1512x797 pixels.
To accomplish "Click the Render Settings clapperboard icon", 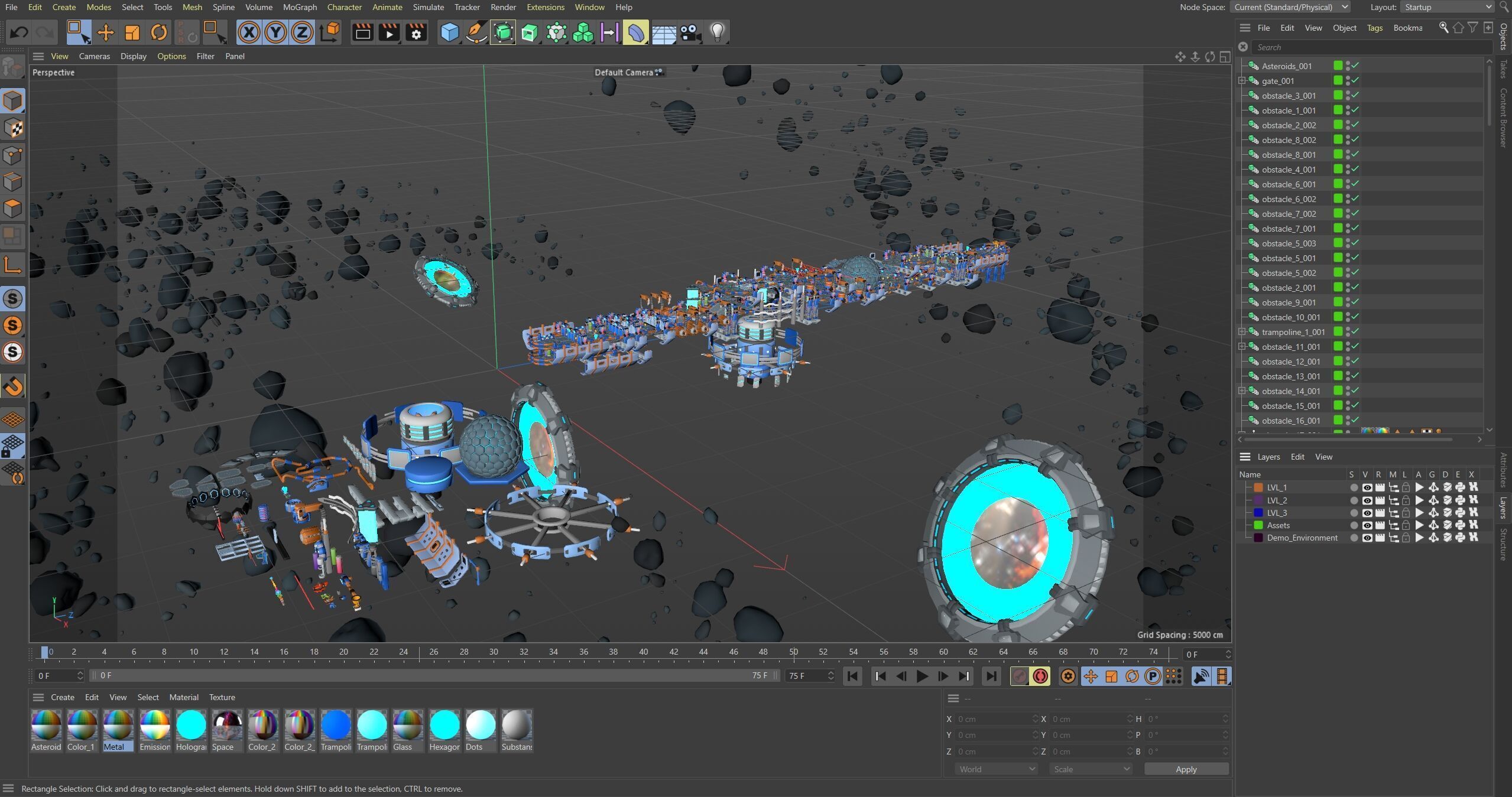I will click(x=416, y=32).
